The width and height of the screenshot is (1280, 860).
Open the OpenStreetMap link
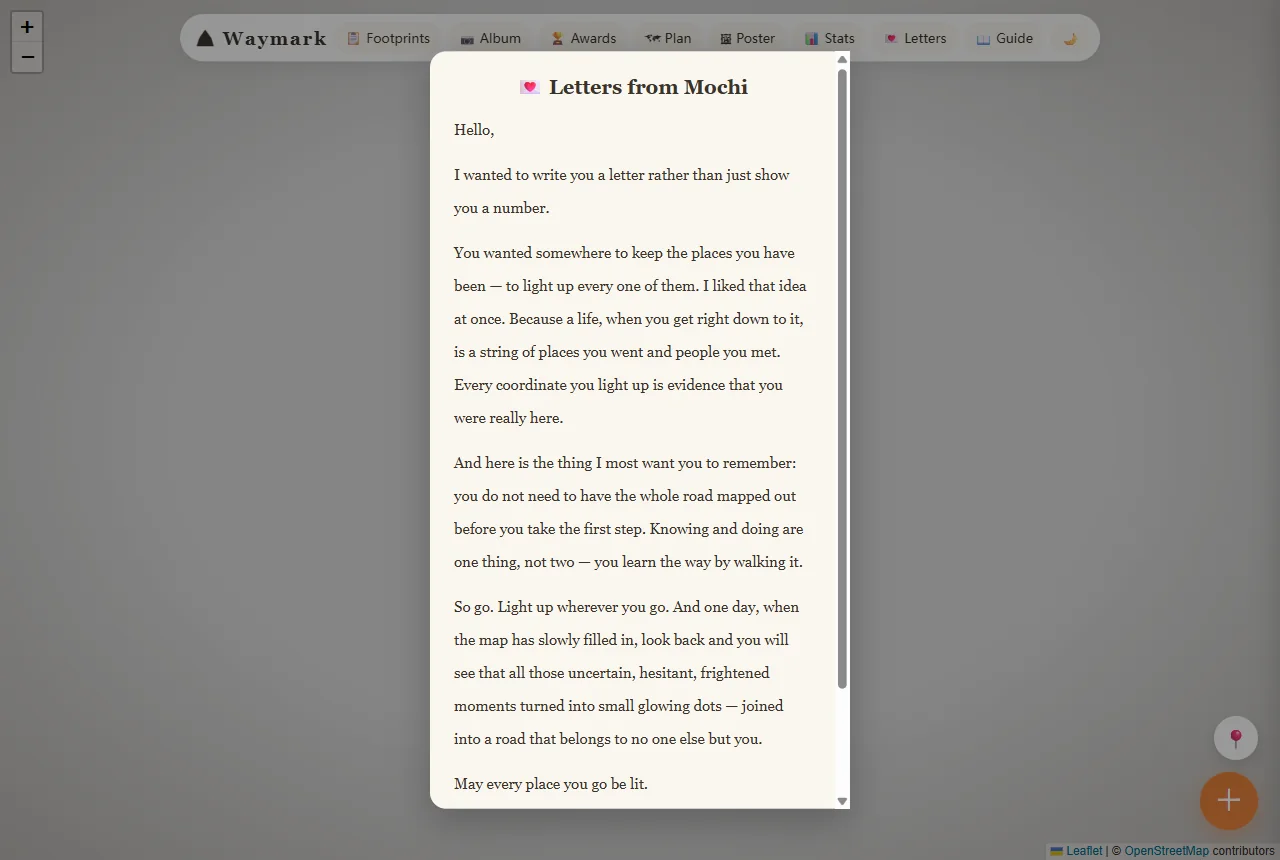[1166, 851]
